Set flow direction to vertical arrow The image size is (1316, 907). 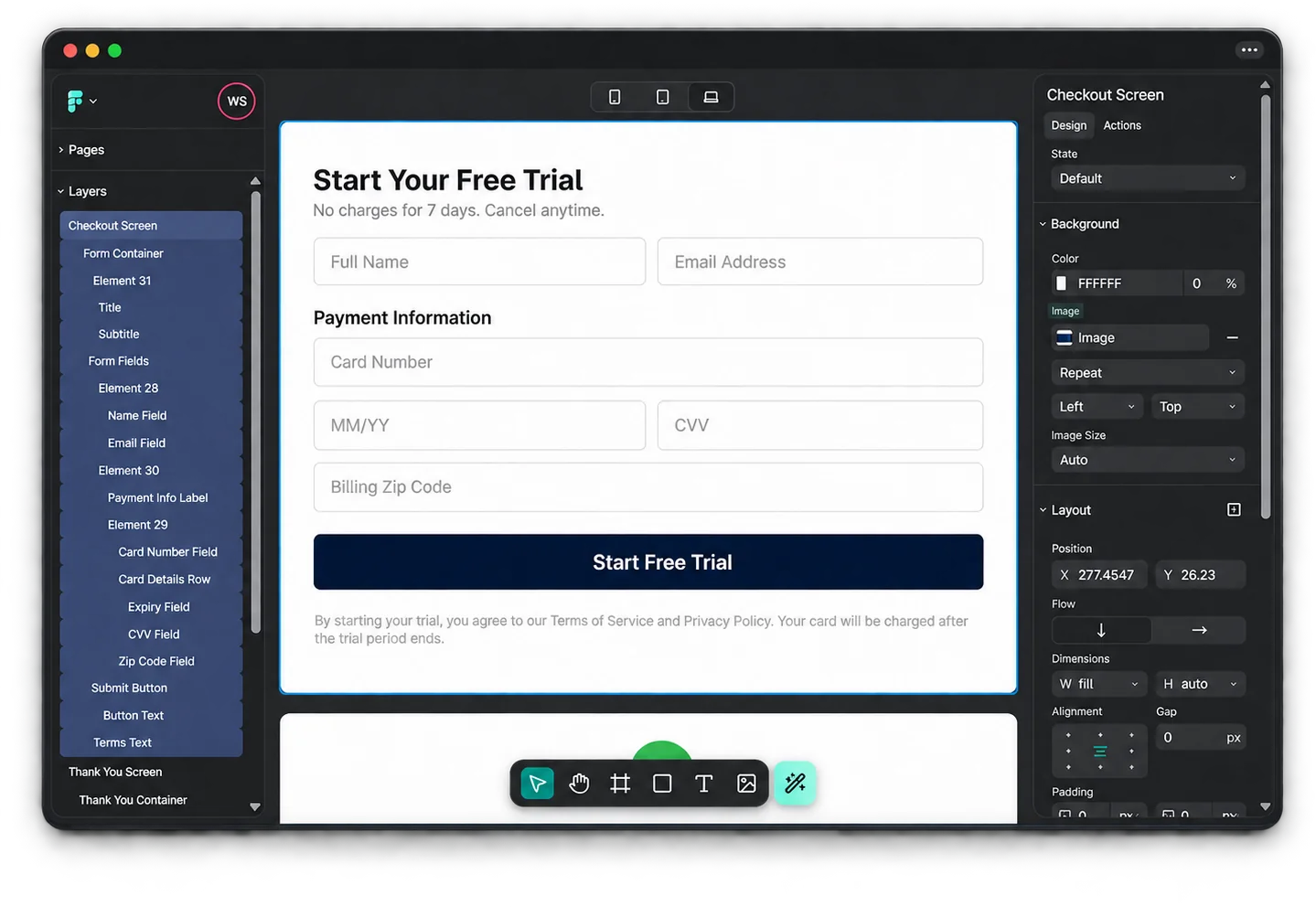point(1101,630)
